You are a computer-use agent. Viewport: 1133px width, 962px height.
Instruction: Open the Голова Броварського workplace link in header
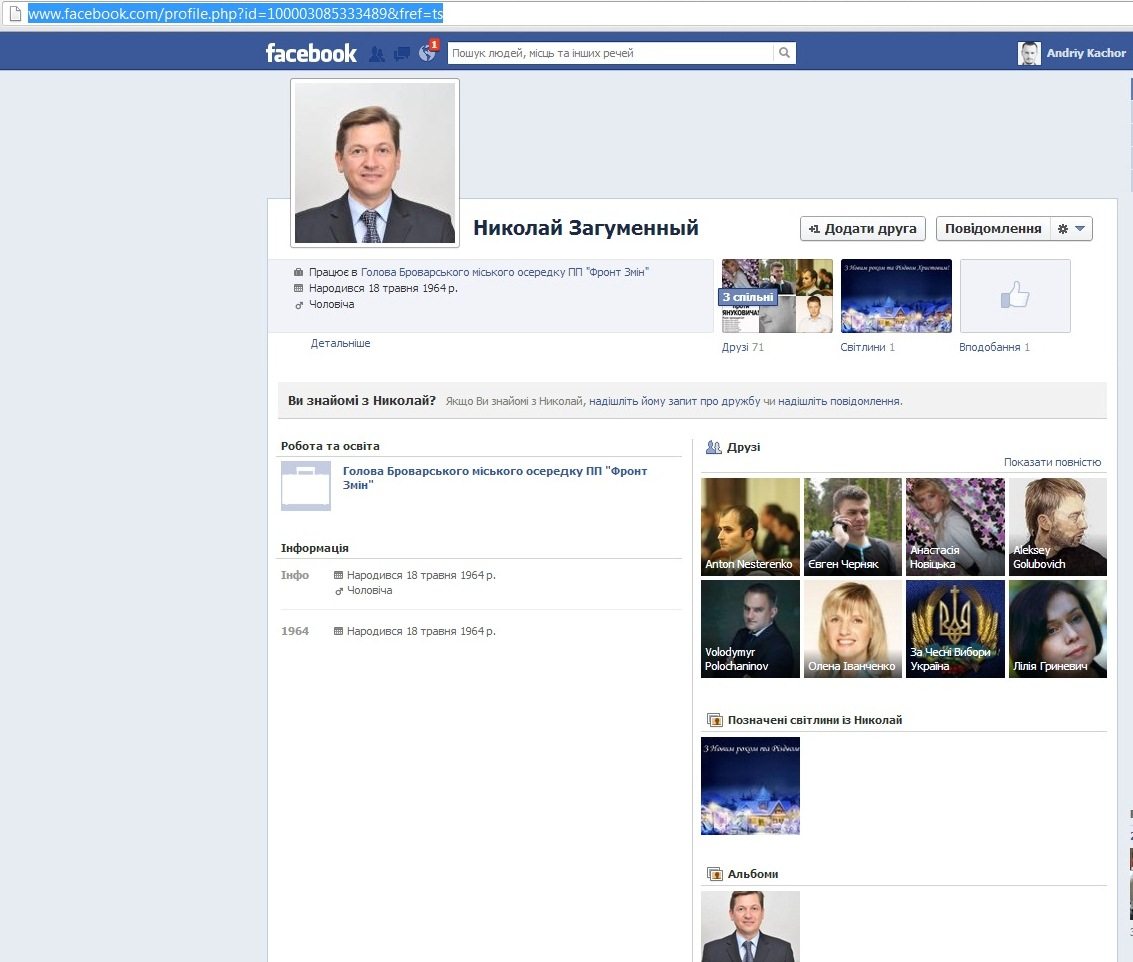[x=505, y=272]
